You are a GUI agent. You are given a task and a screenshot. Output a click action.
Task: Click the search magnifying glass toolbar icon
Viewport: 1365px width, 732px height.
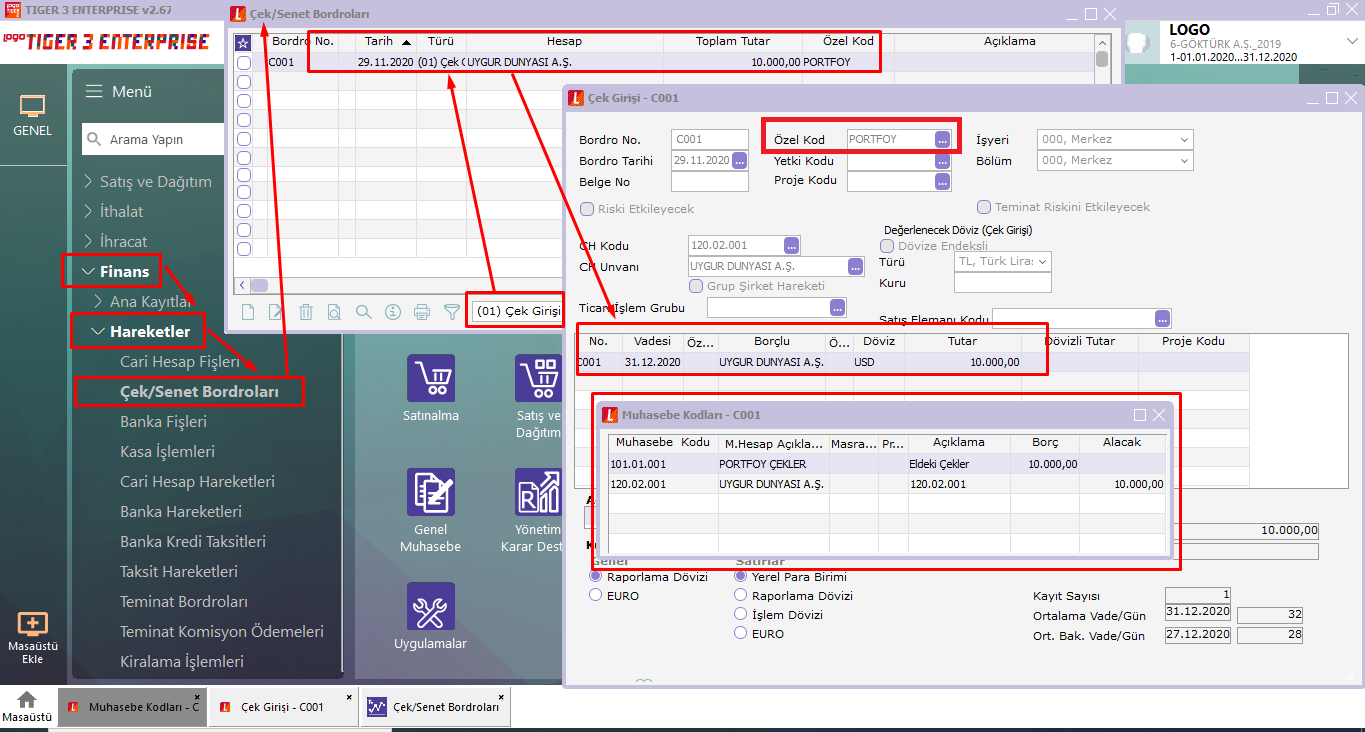364,312
